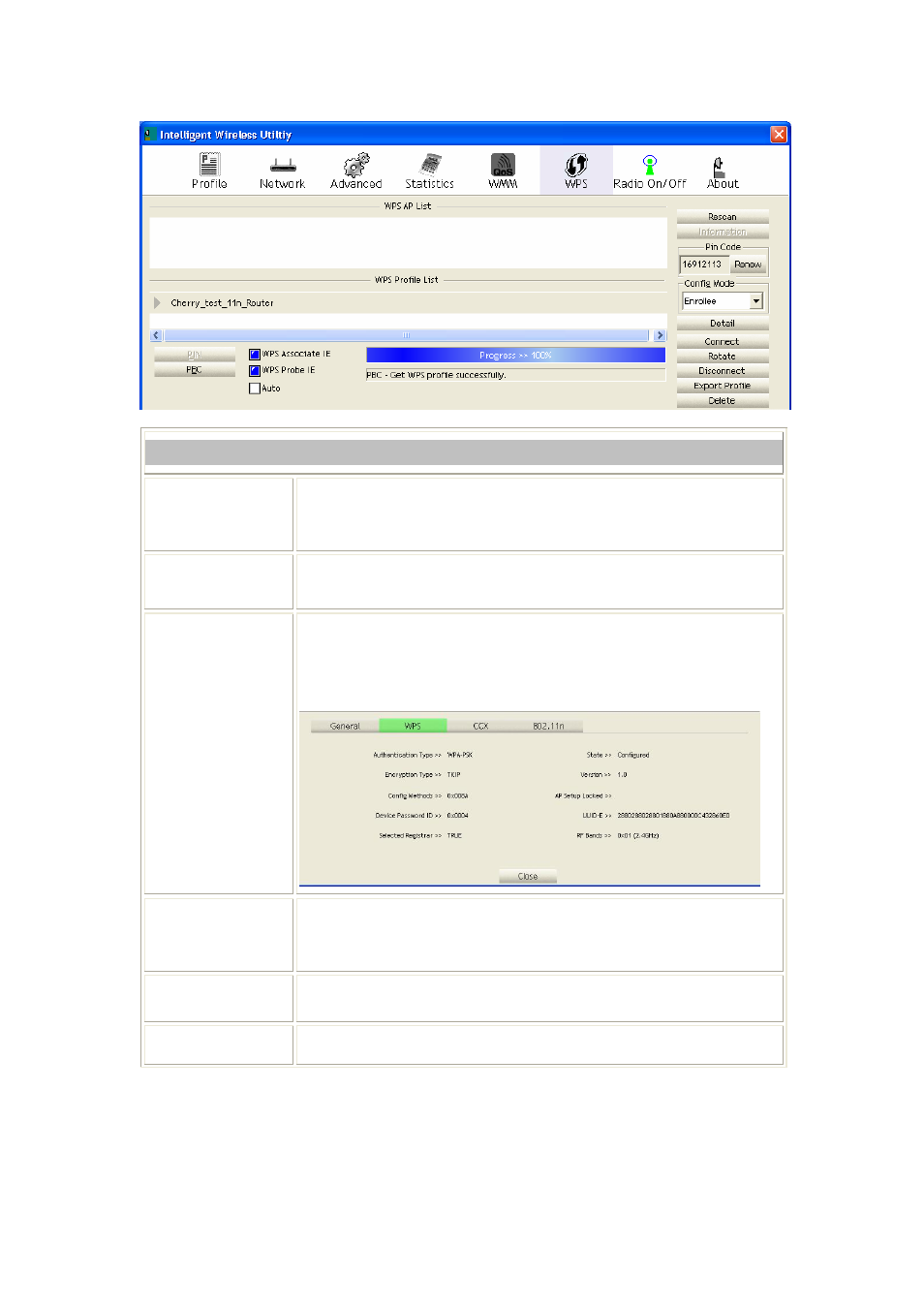Click the Pin Code input field
924x1308 pixels.
[703, 265]
